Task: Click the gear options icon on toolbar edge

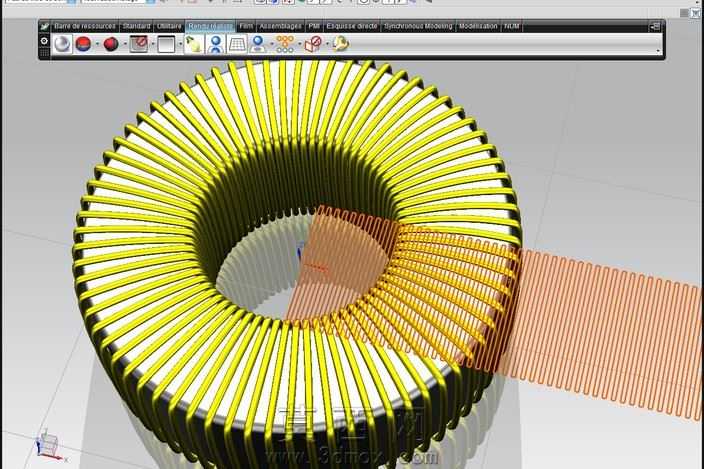Action: click(44, 41)
